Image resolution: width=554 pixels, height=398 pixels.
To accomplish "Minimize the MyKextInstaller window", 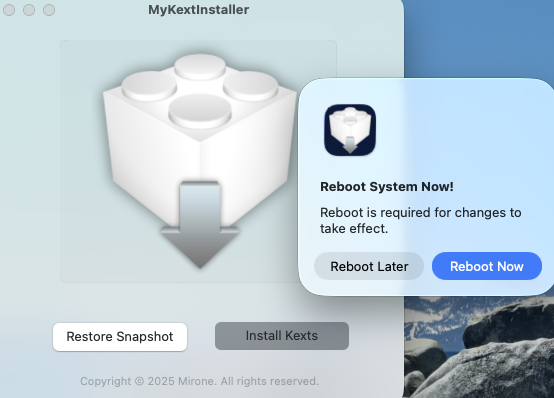I will pos(29,10).
